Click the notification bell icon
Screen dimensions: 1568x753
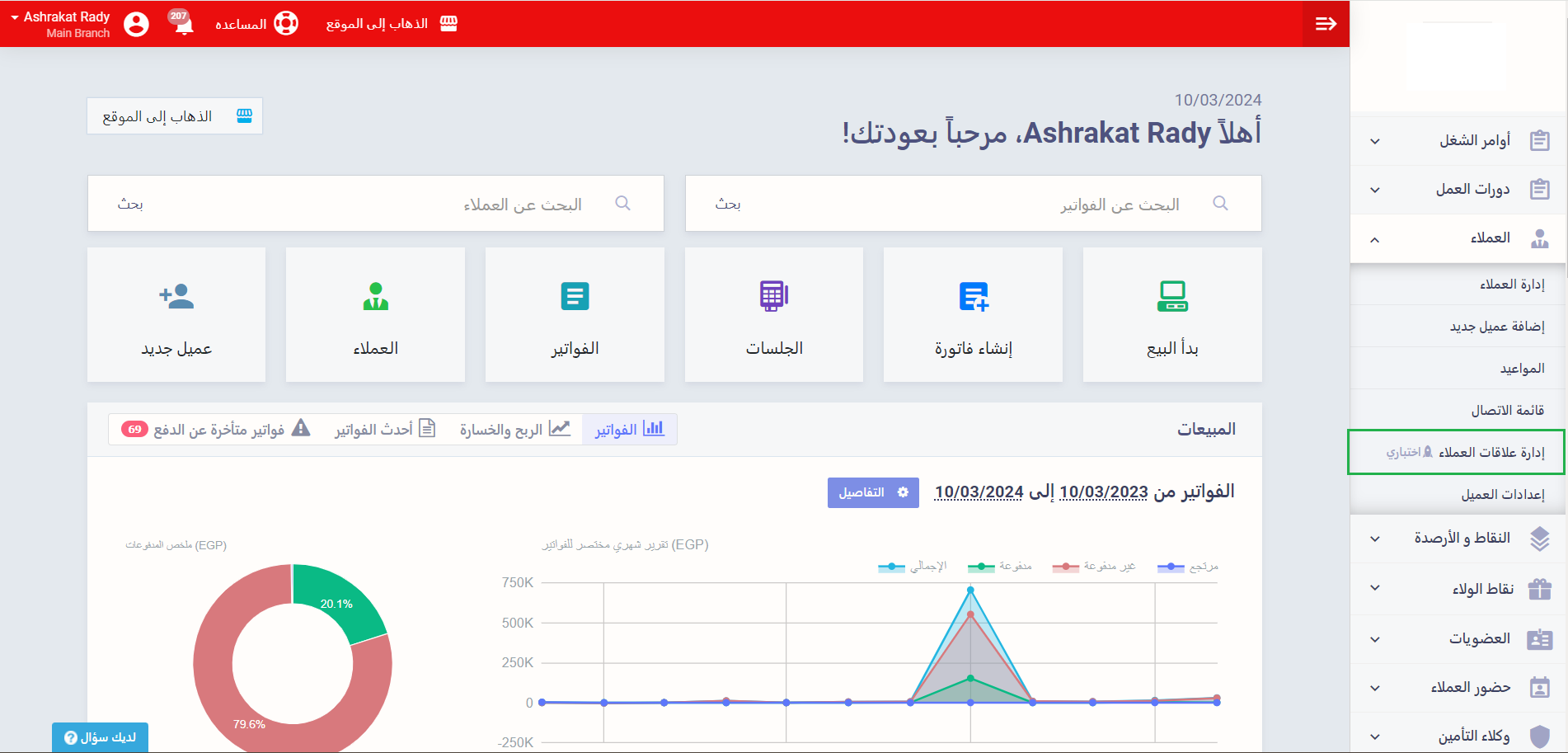pyautogui.click(x=183, y=24)
